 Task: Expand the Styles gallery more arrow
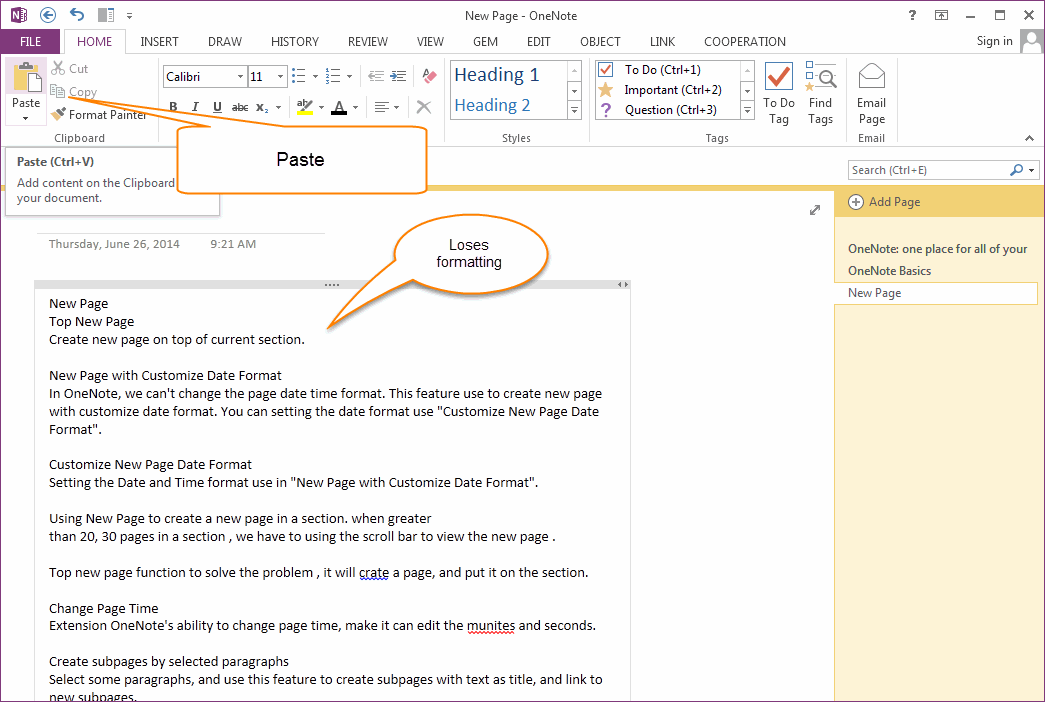574,111
